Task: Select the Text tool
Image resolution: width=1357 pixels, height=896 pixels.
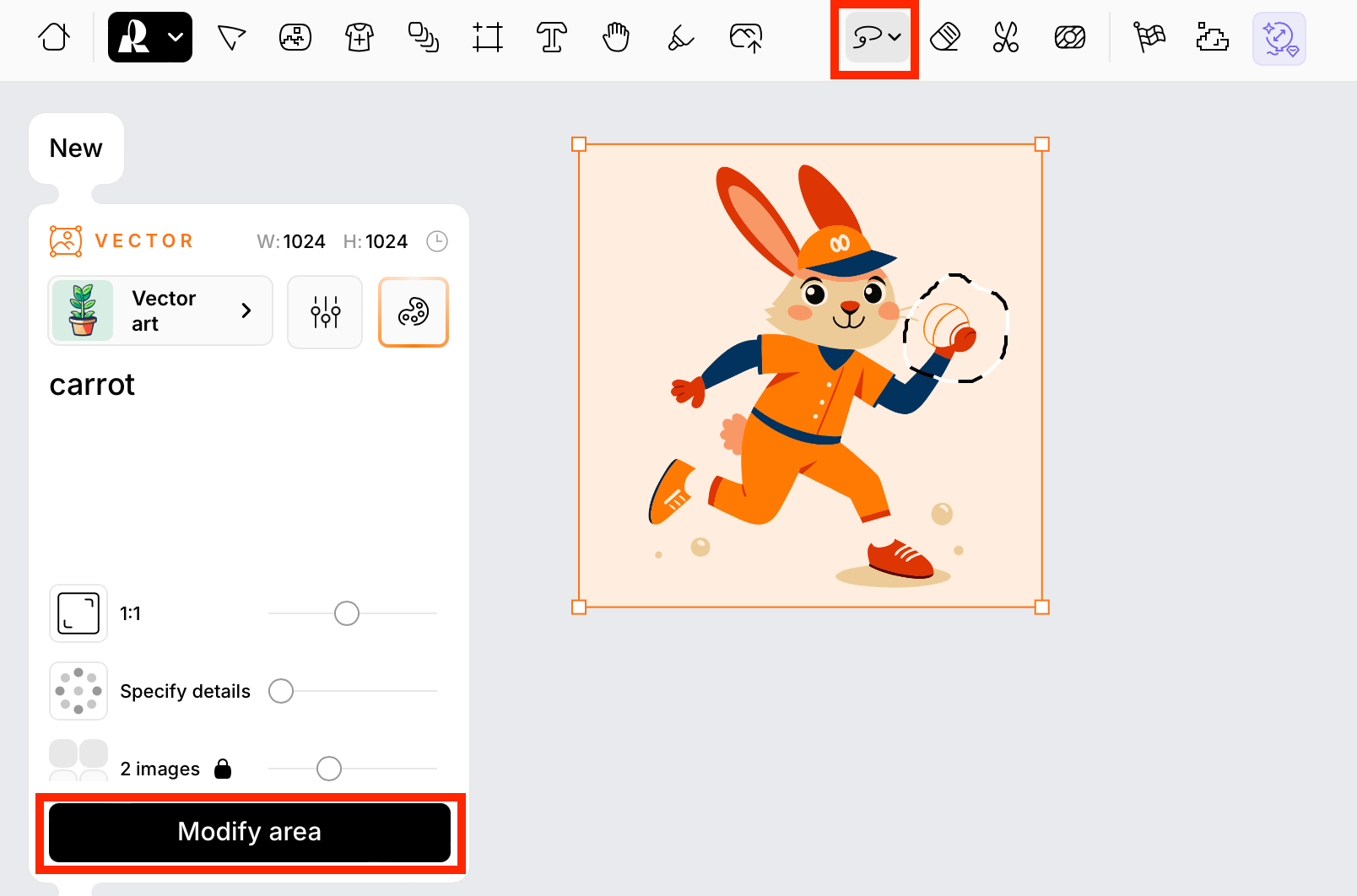Action: tap(551, 37)
